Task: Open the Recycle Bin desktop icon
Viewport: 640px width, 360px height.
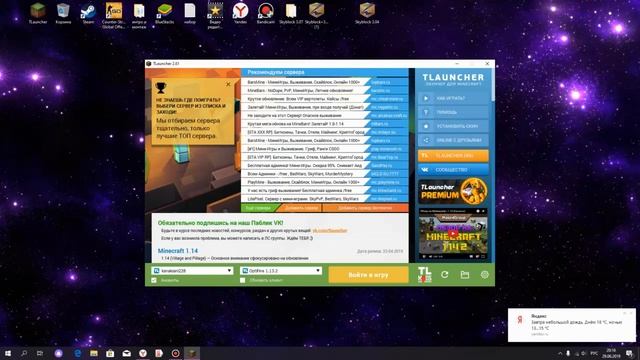Action: pos(63,13)
